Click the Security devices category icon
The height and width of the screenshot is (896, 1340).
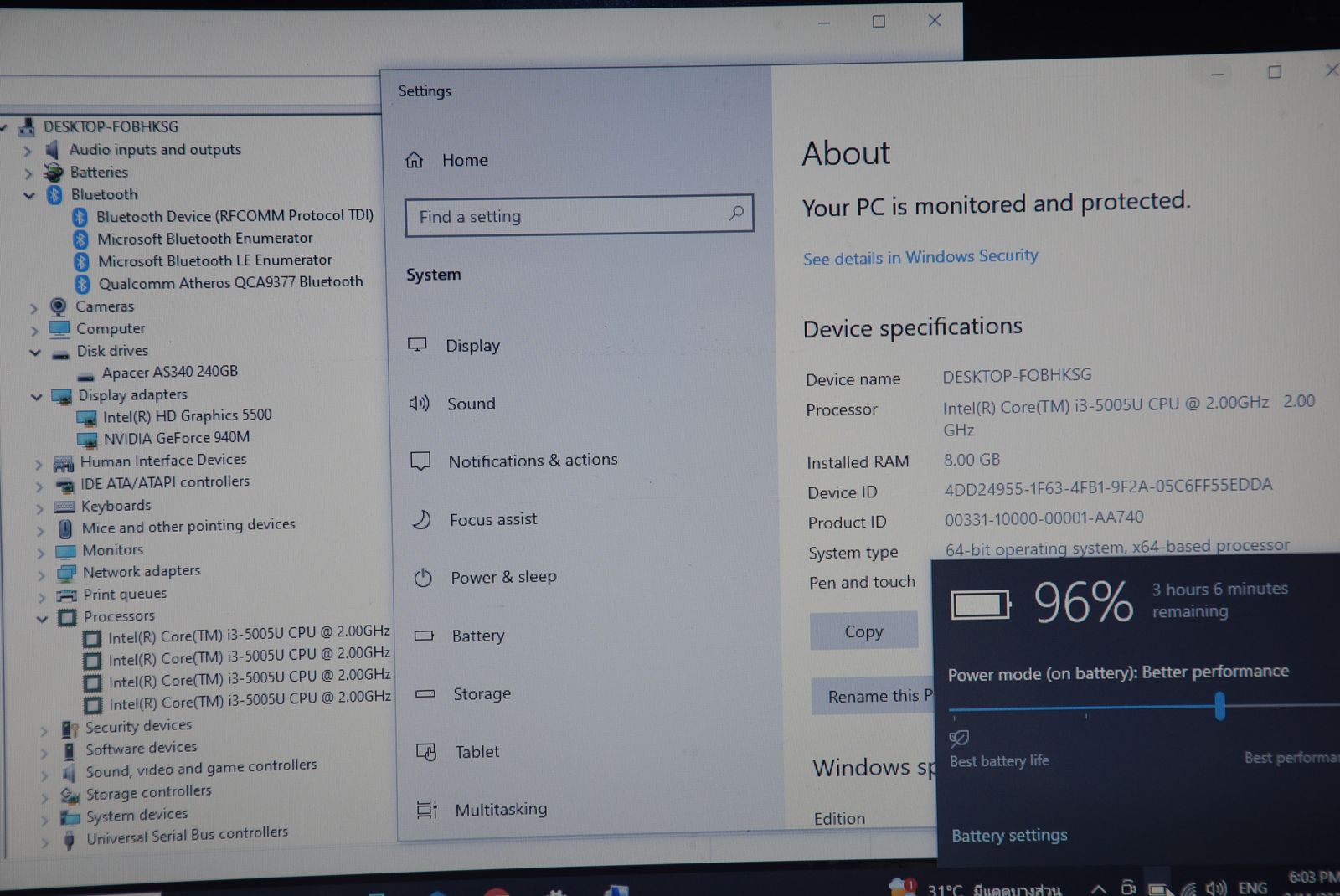point(70,729)
